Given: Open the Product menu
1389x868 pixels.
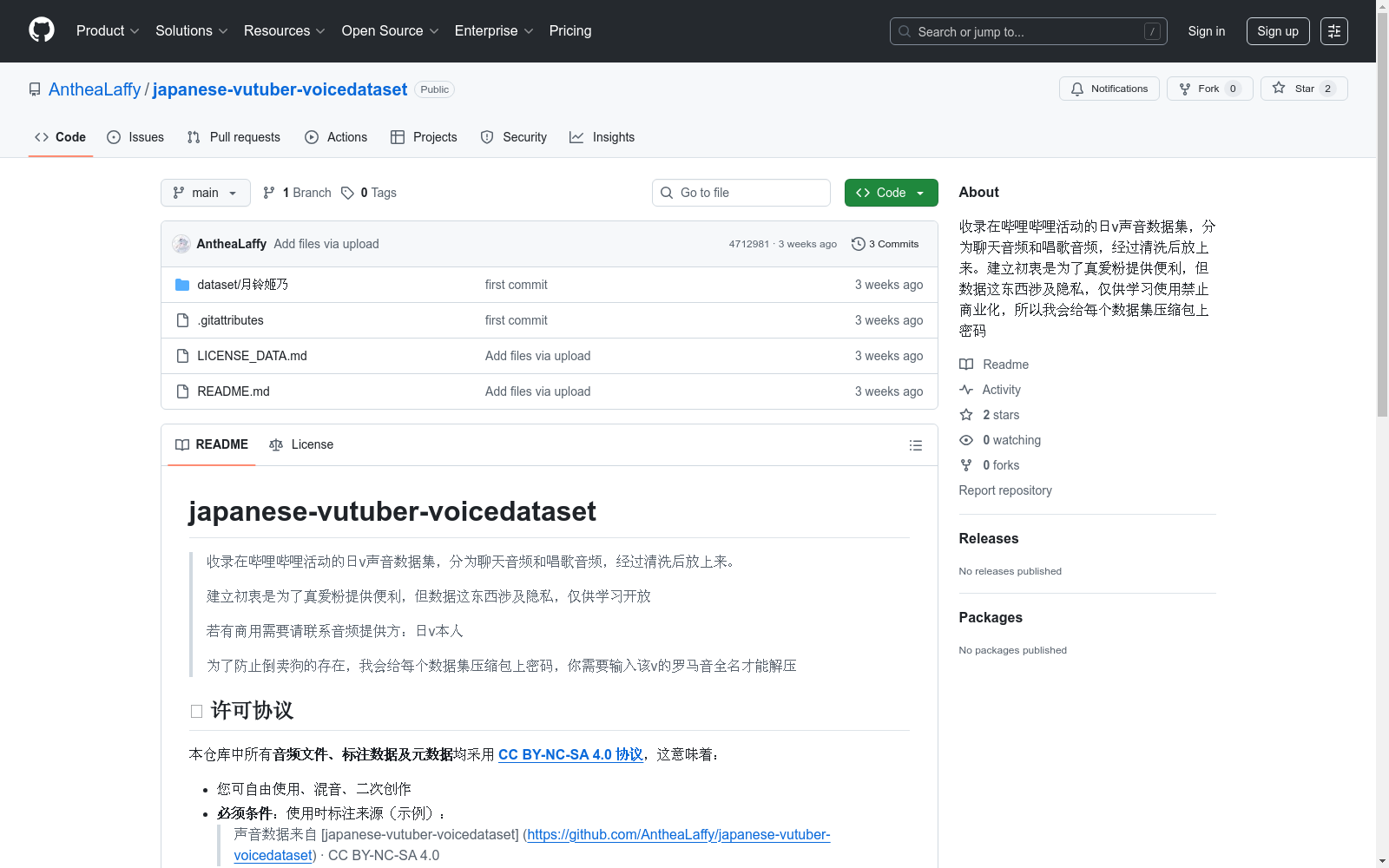Looking at the screenshot, I should (x=108, y=30).
